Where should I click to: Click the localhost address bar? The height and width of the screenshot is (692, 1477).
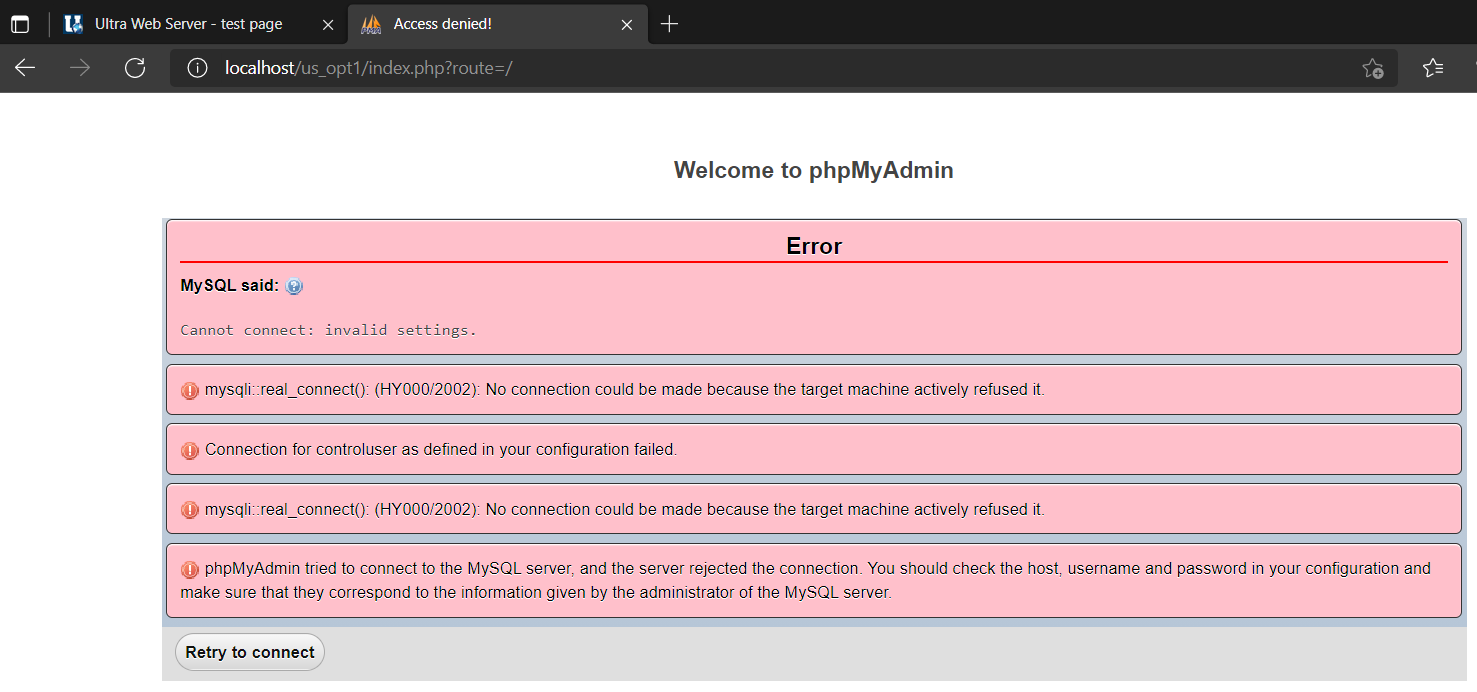tap(700, 68)
